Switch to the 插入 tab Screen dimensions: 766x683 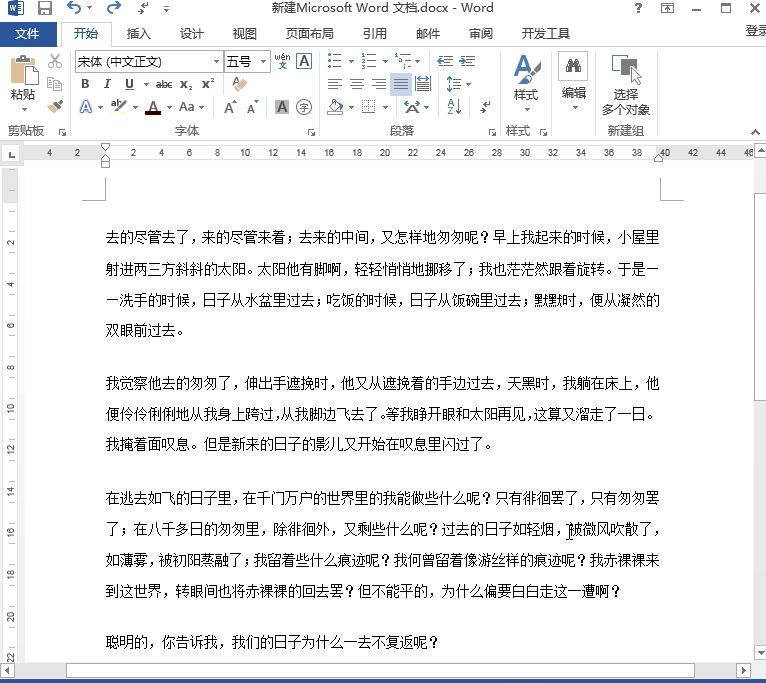[139, 34]
